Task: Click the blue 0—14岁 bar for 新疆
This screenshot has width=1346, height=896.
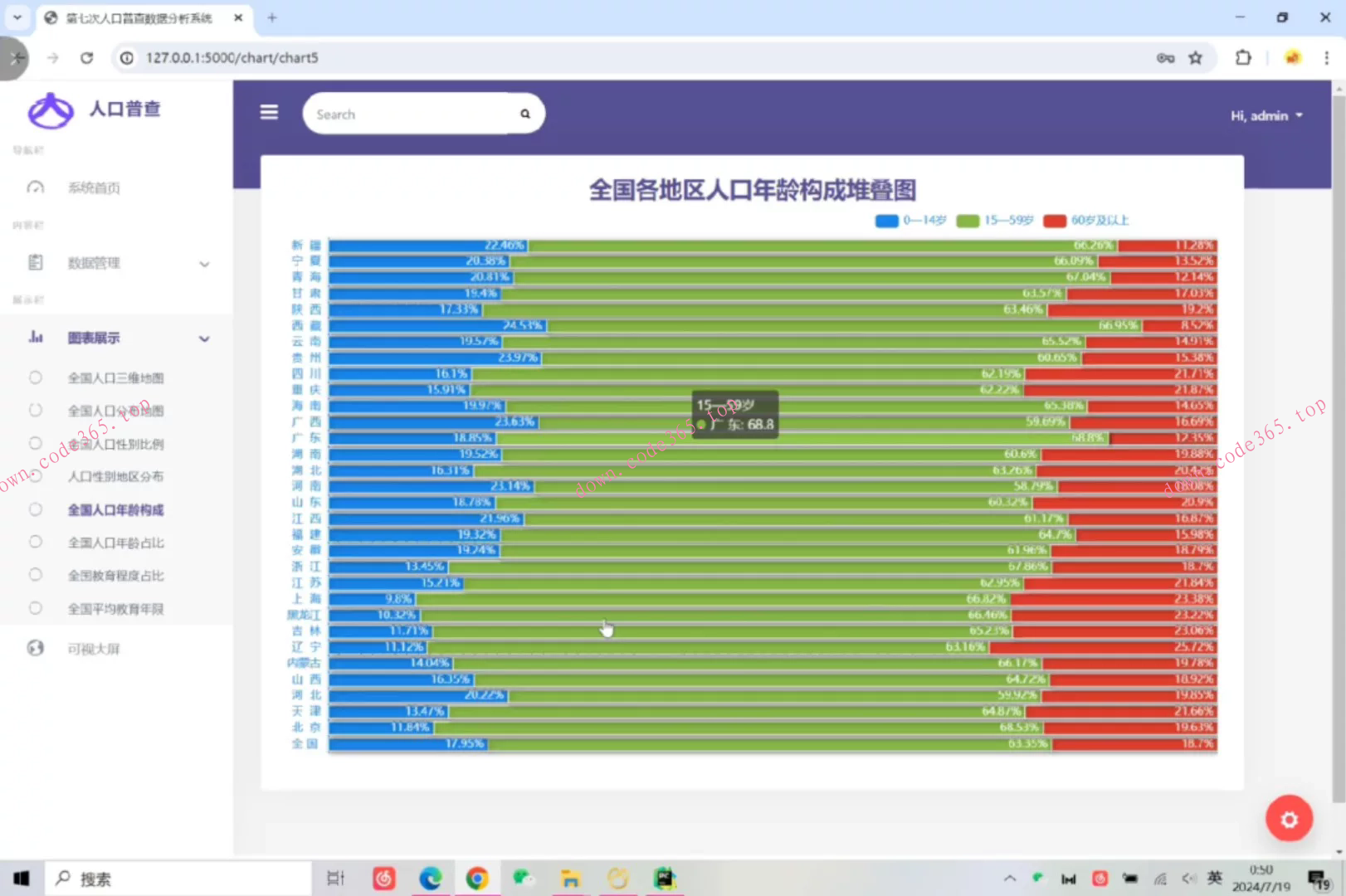Action: tap(428, 246)
